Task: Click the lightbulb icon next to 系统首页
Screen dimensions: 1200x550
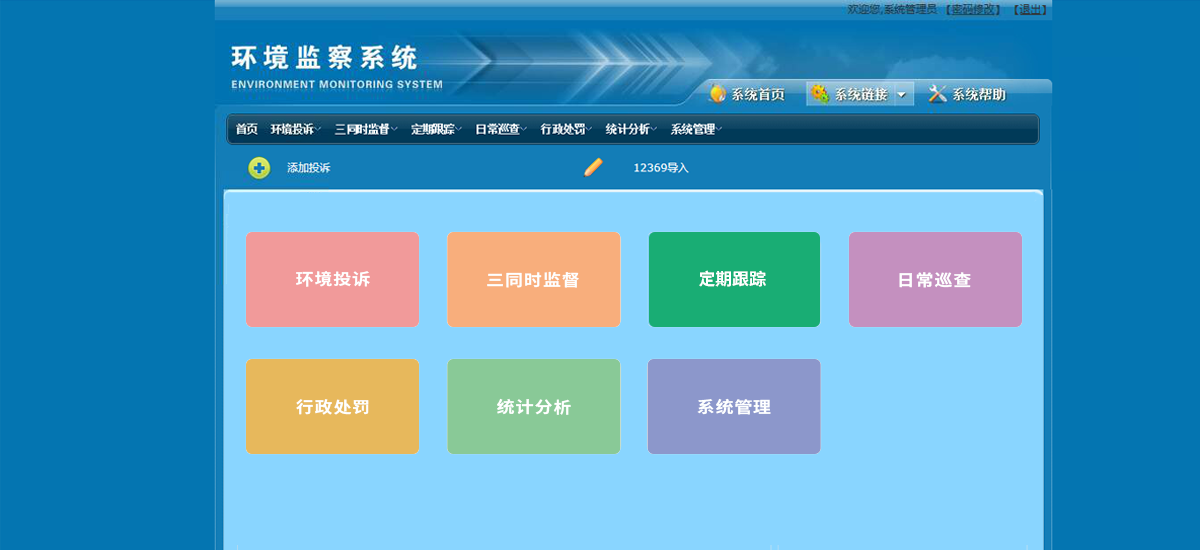Action: tap(717, 94)
